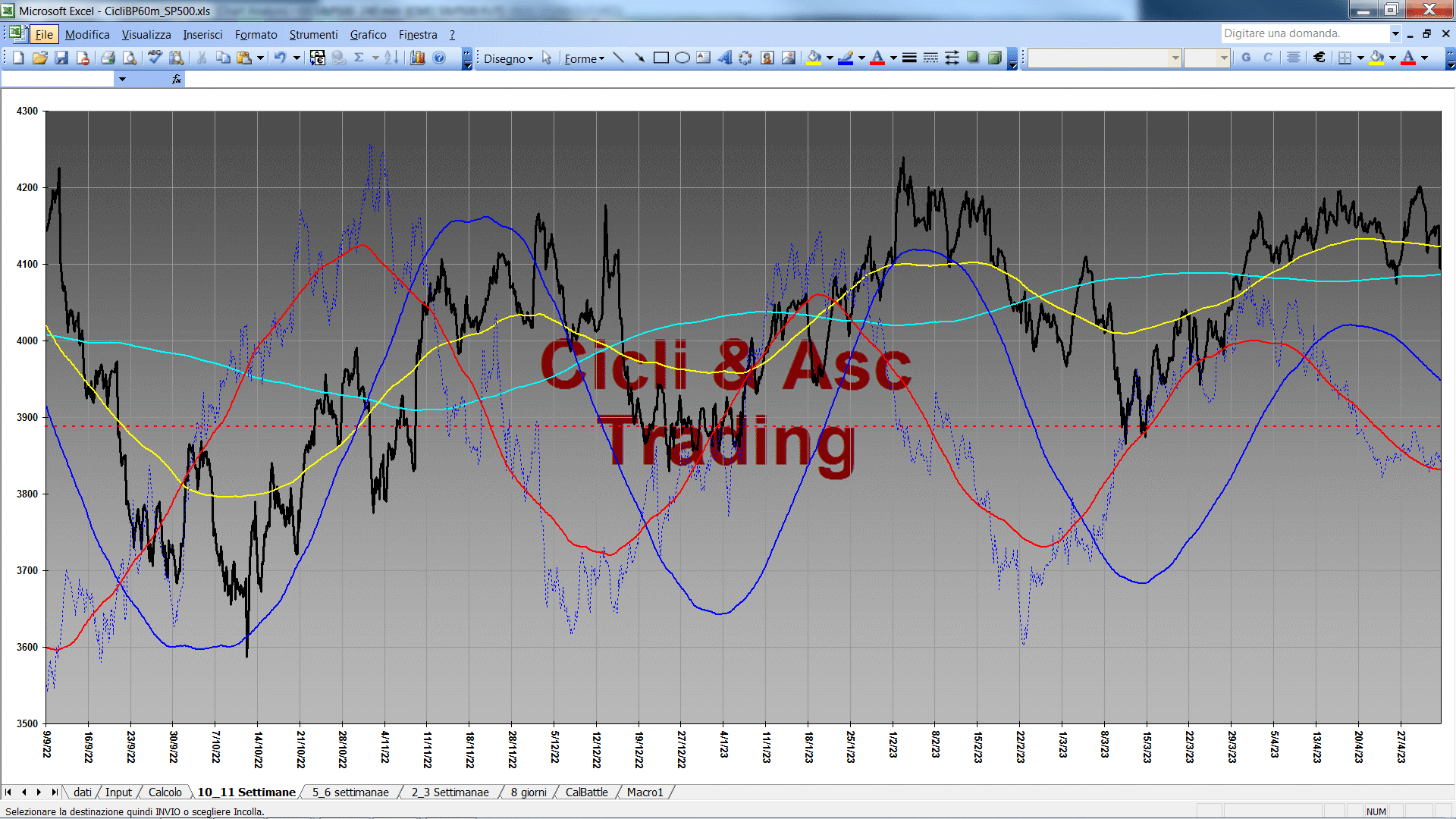This screenshot has height=819, width=1456.
Task: Open the Grafico menu
Action: [368, 35]
